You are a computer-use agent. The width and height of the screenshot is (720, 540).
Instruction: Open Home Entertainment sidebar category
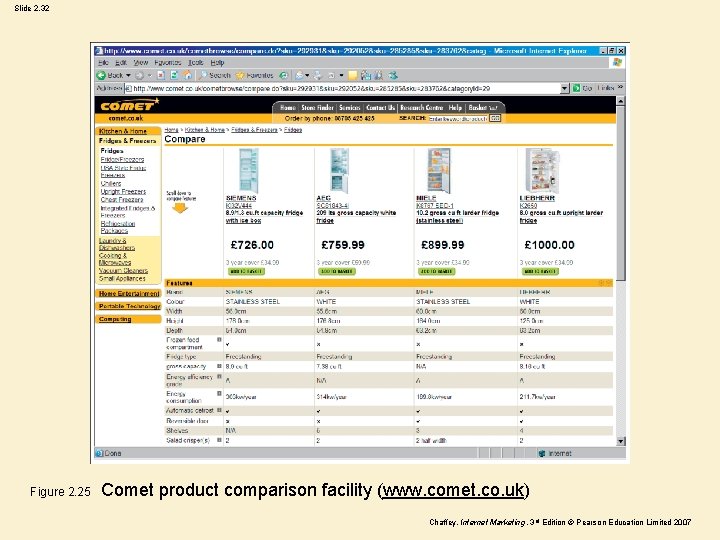[129, 293]
